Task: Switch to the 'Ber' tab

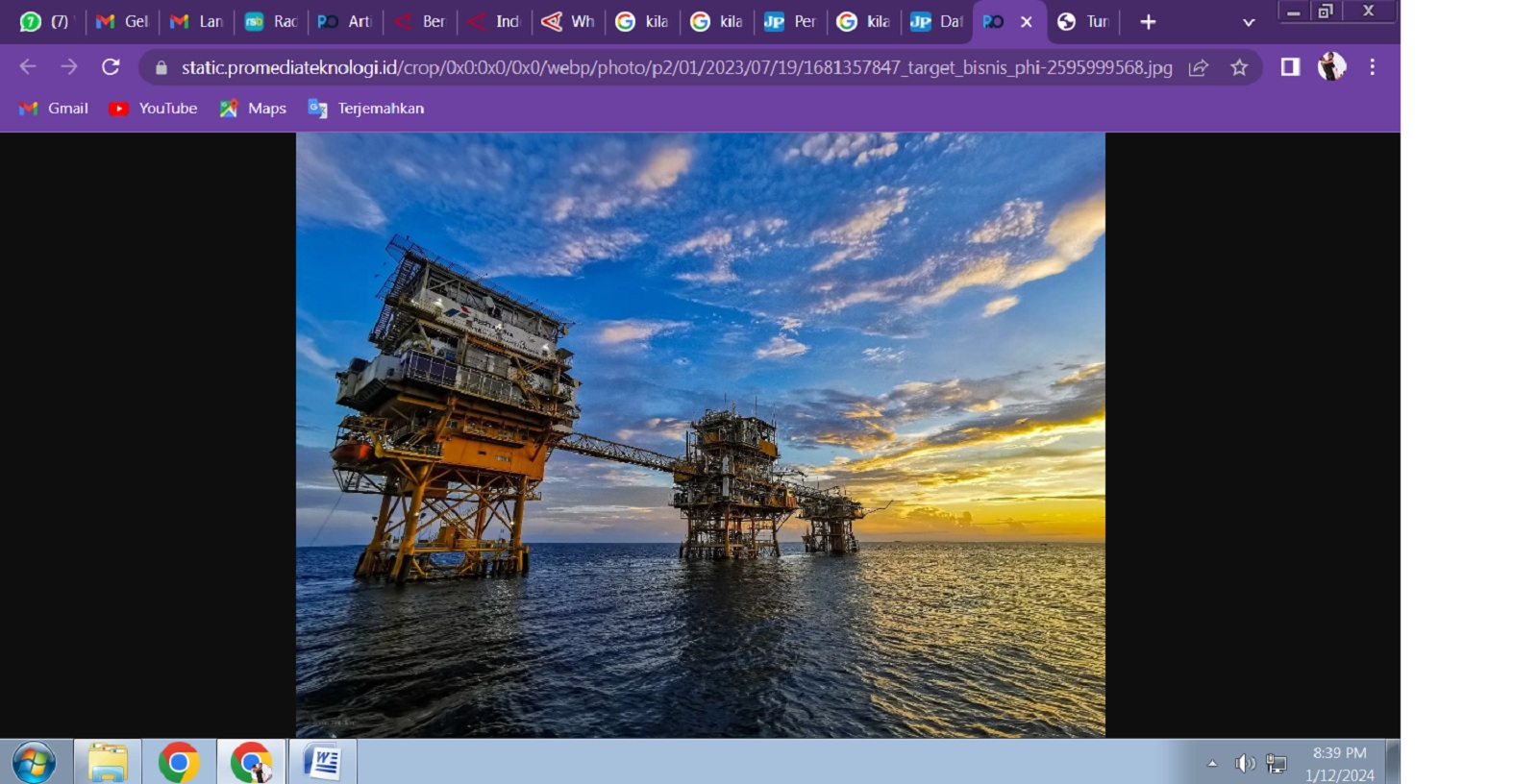Action: pos(421,21)
